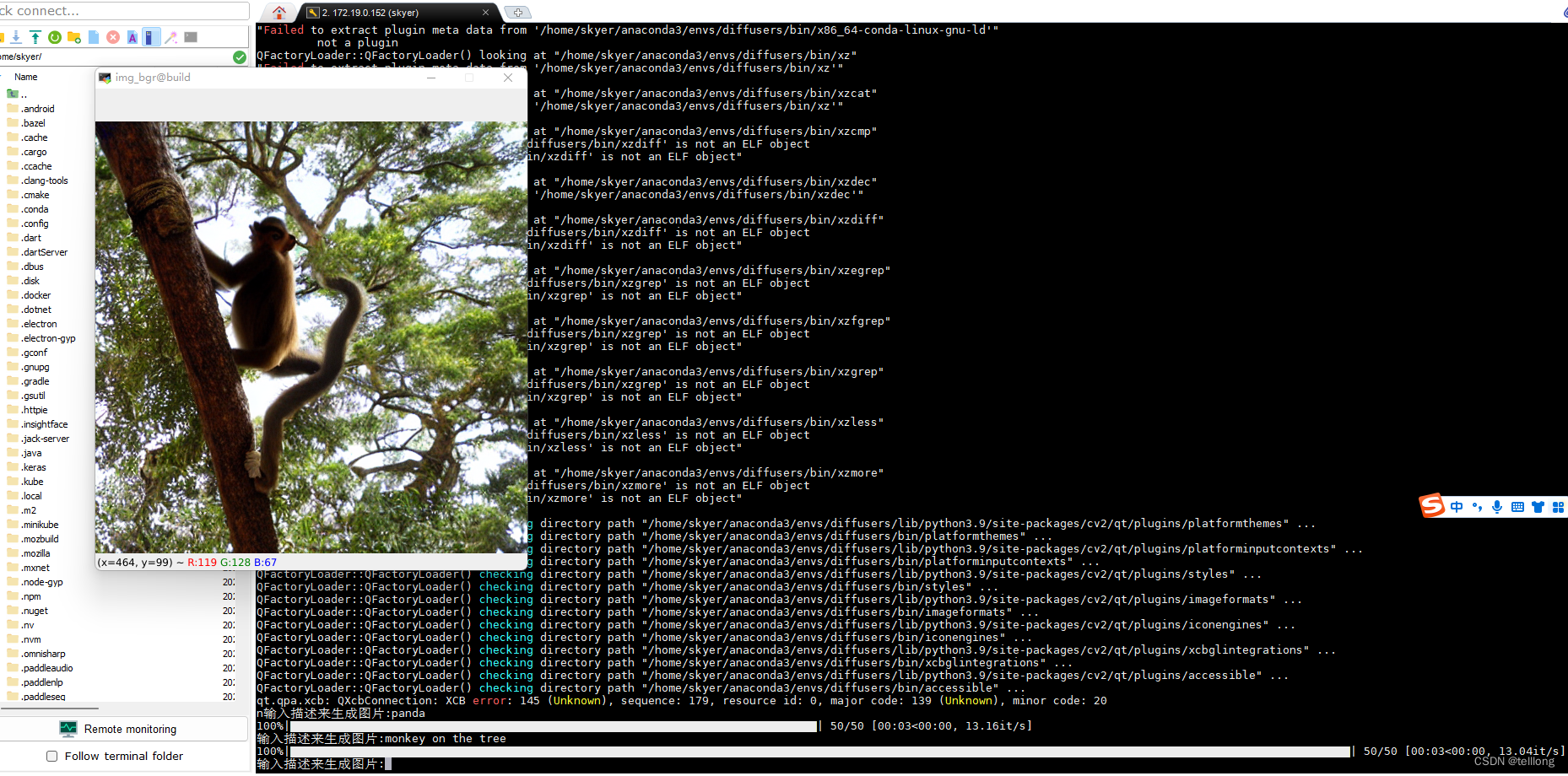
Task: Create a new folder using the folder-plus icon
Action: tap(74, 37)
